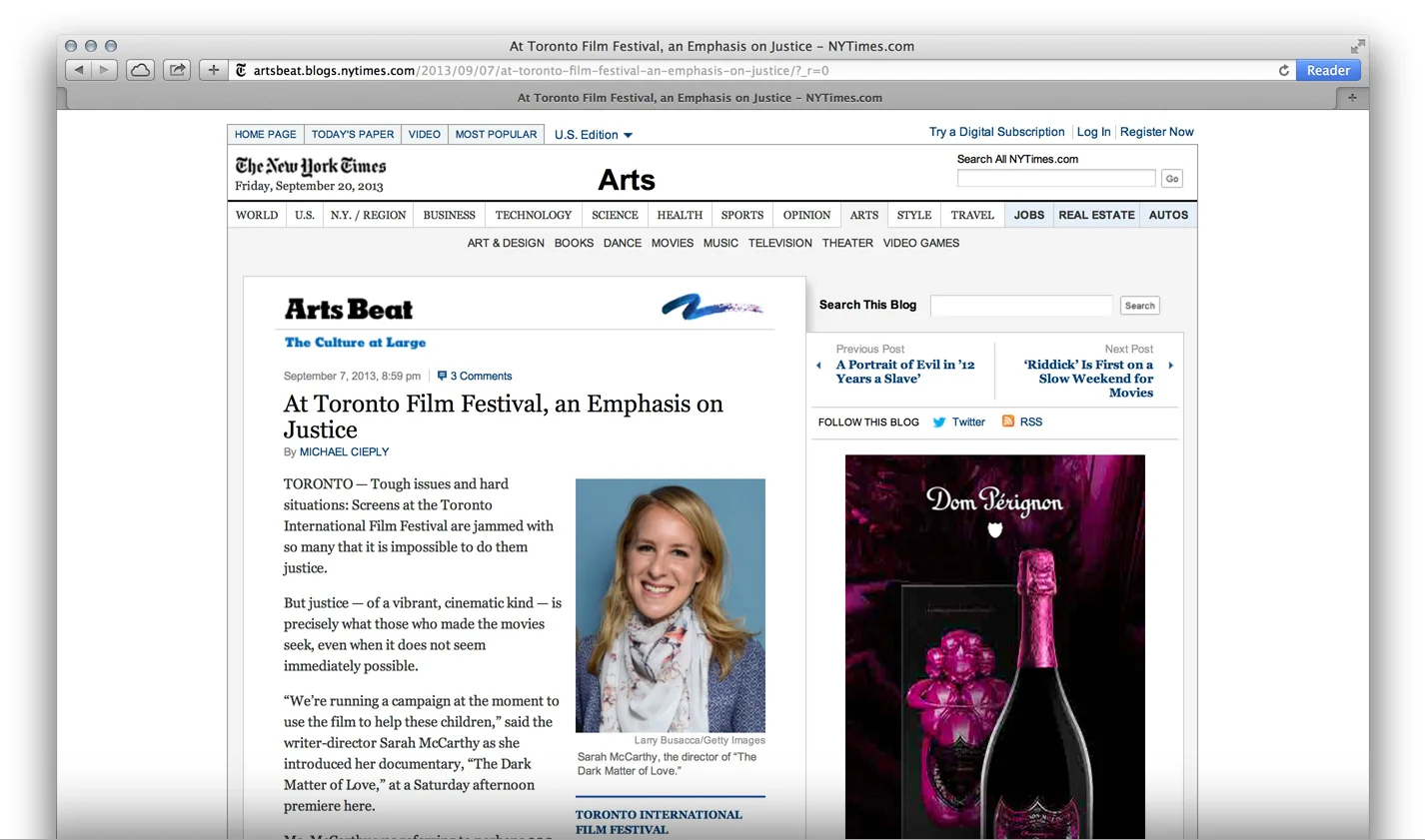Screen dimensions: 1425x840
Task: Click the Twitter bird icon
Action: [939, 422]
